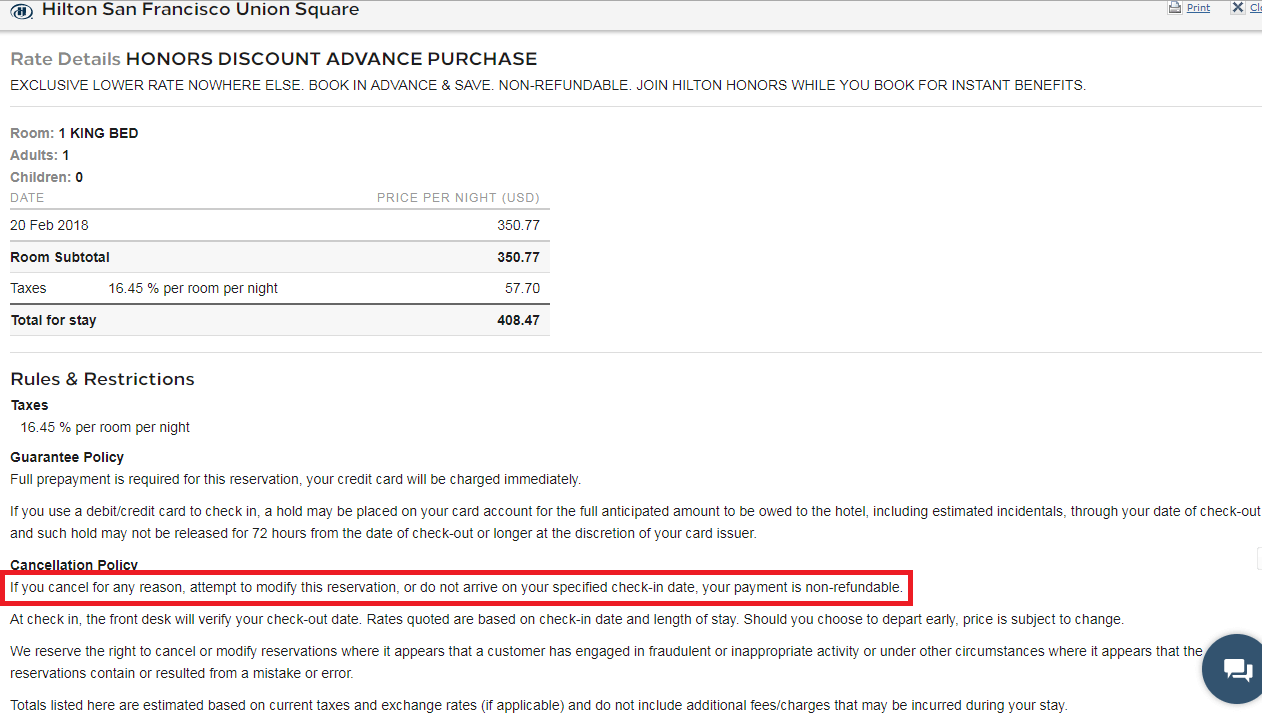The image size is (1262, 718).
Task: Click the DATE column header
Action: click(x=27, y=198)
